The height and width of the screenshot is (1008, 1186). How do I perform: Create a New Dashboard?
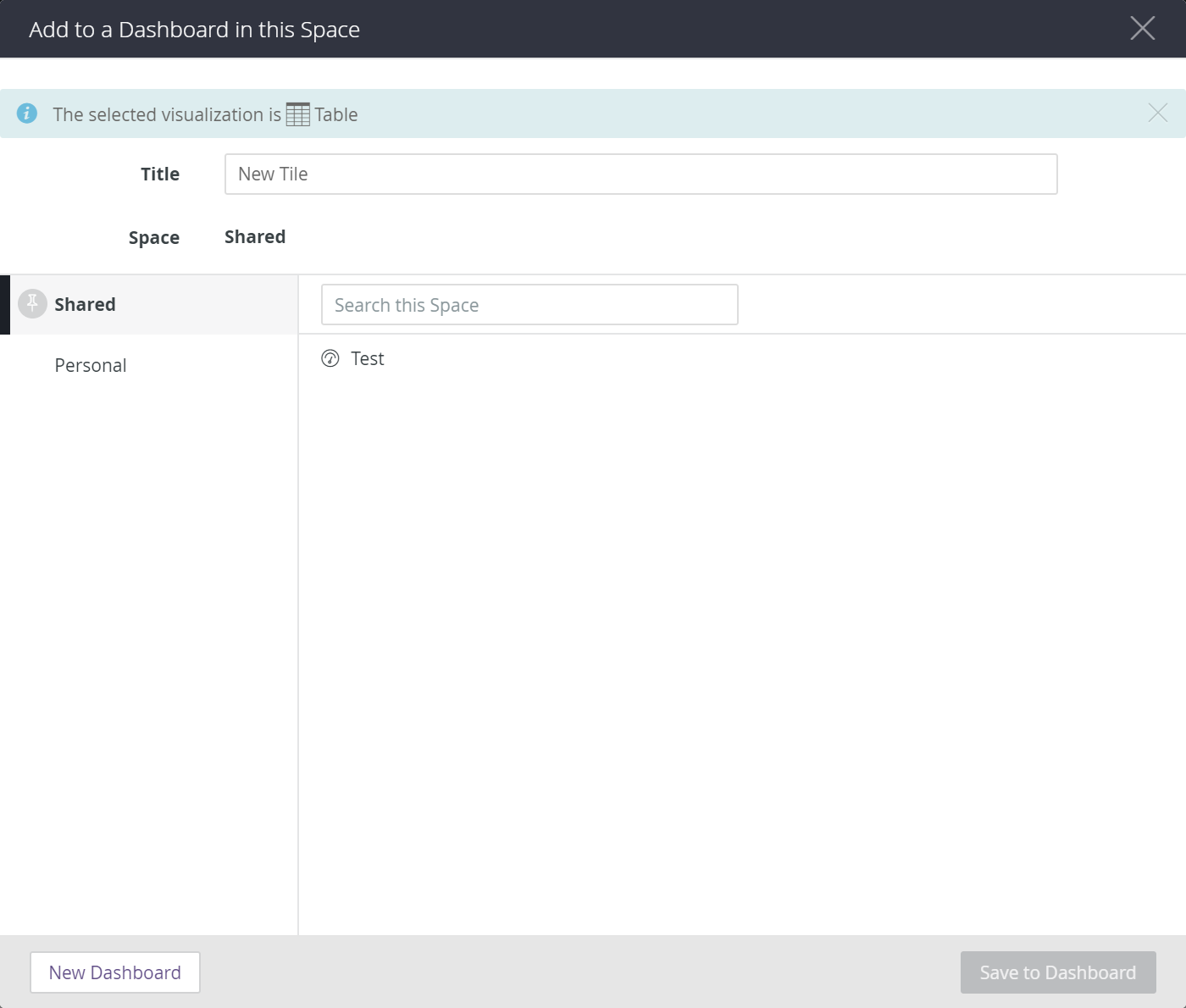tap(115, 972)
